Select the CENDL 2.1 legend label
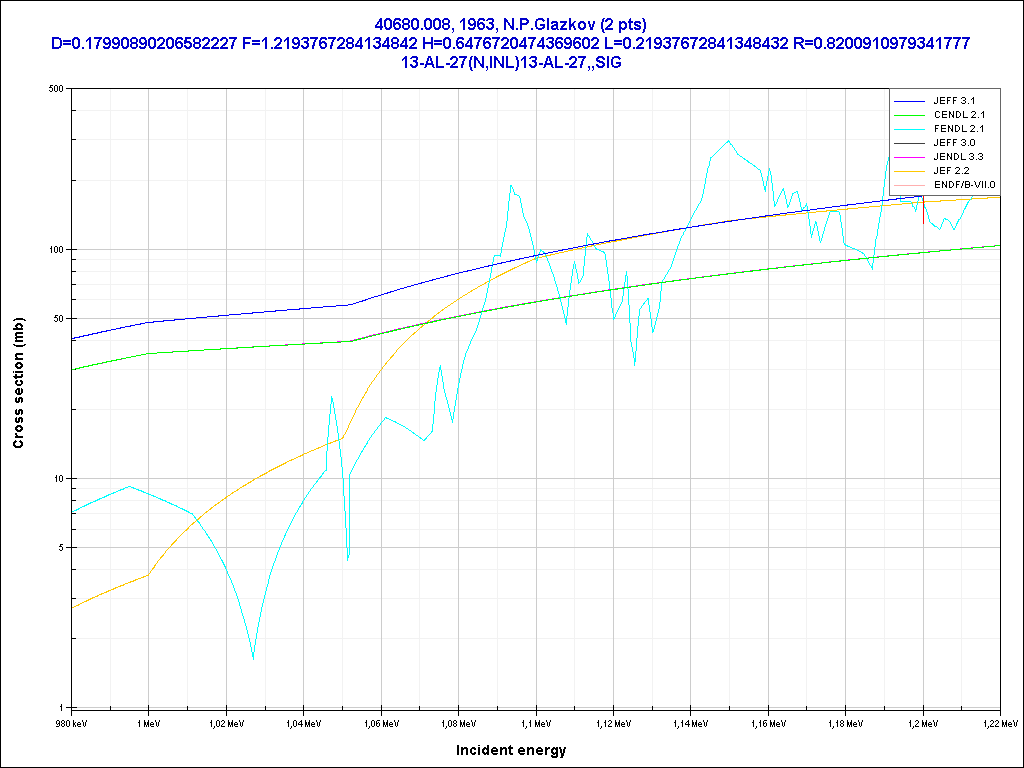The image size is (1024, 768). (x=958, y=115)
